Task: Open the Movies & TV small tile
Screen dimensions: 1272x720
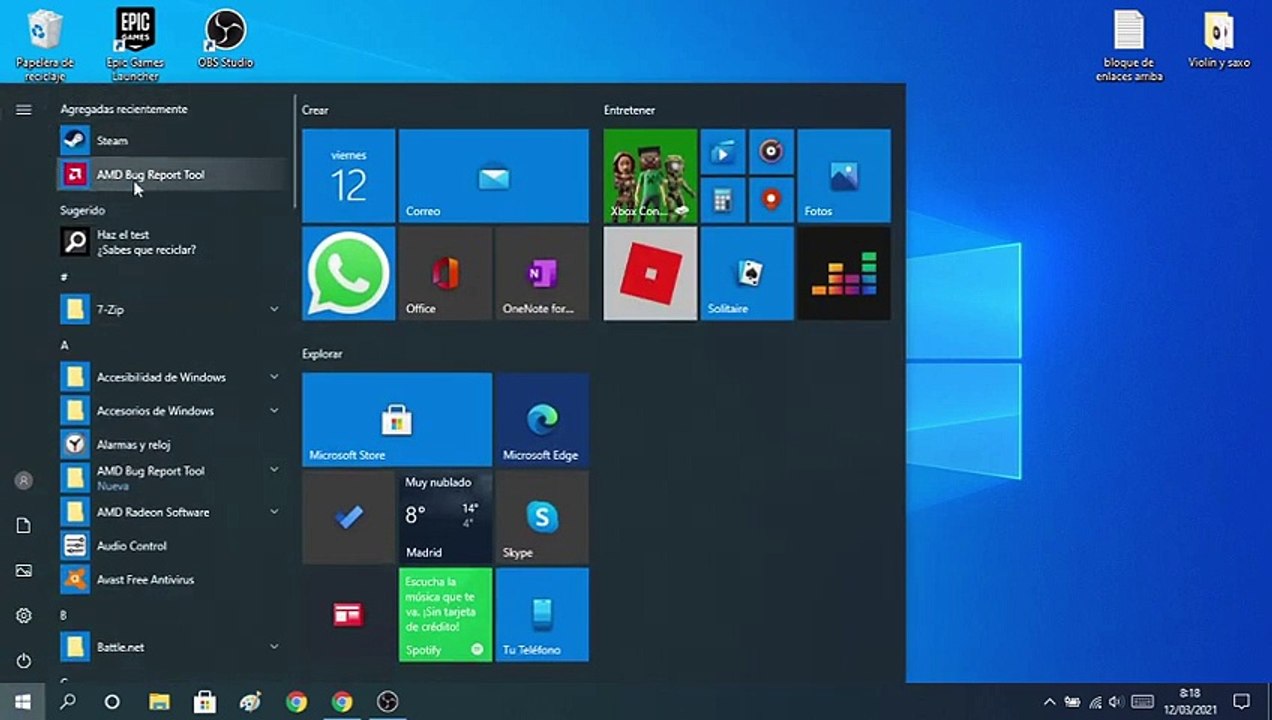Action: pos(722,152)
